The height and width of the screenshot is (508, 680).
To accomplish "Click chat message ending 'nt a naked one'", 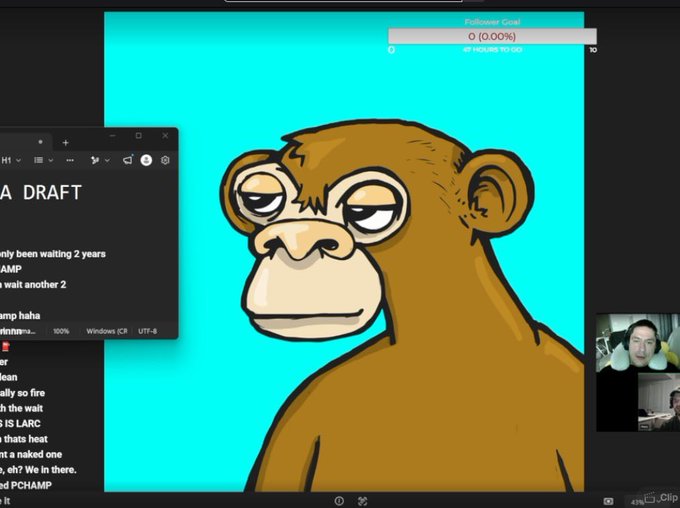I will point(31,454).
